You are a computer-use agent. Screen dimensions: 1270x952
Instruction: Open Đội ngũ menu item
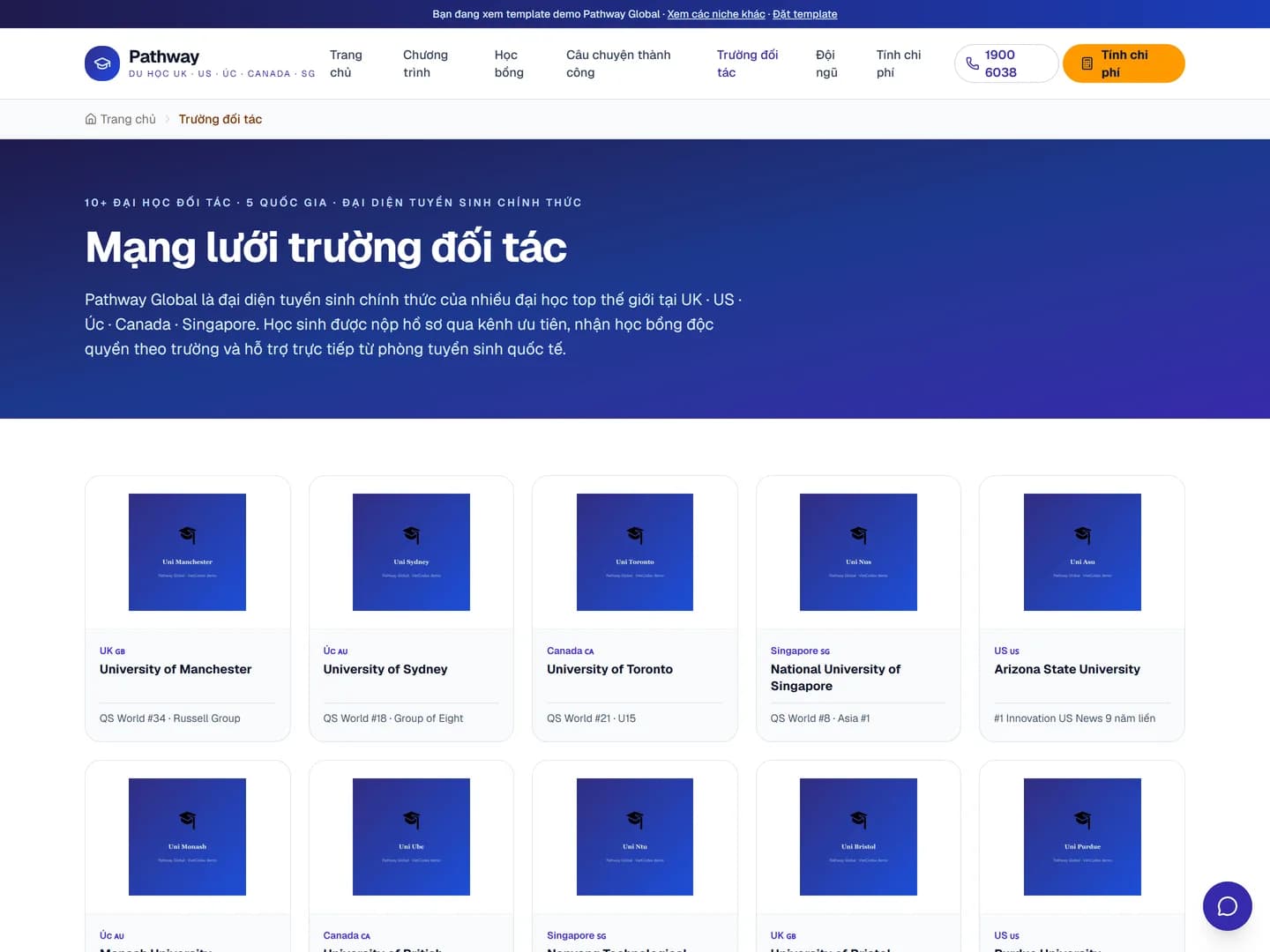[826, 63]
